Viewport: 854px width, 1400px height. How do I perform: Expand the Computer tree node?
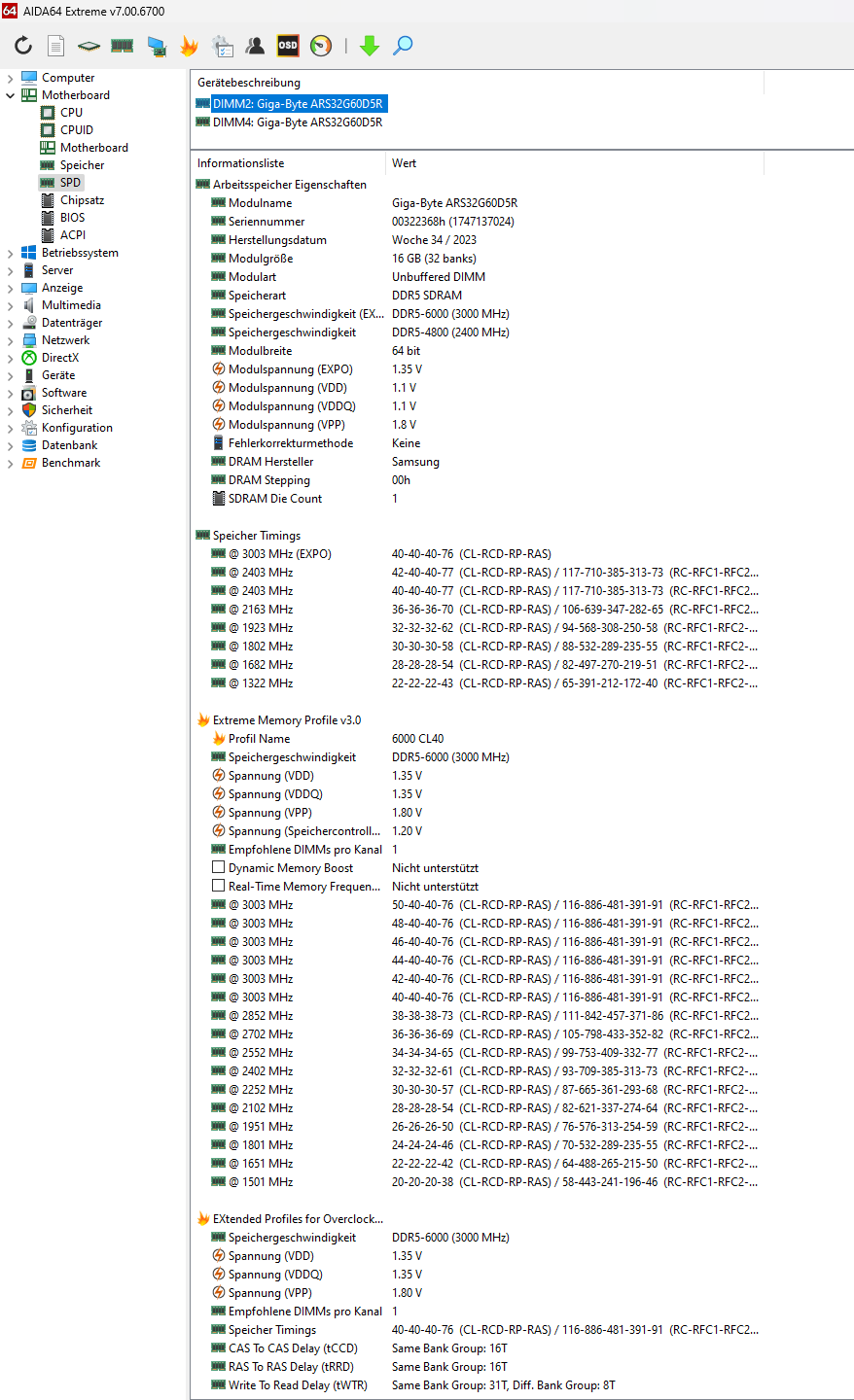point(11,78)
